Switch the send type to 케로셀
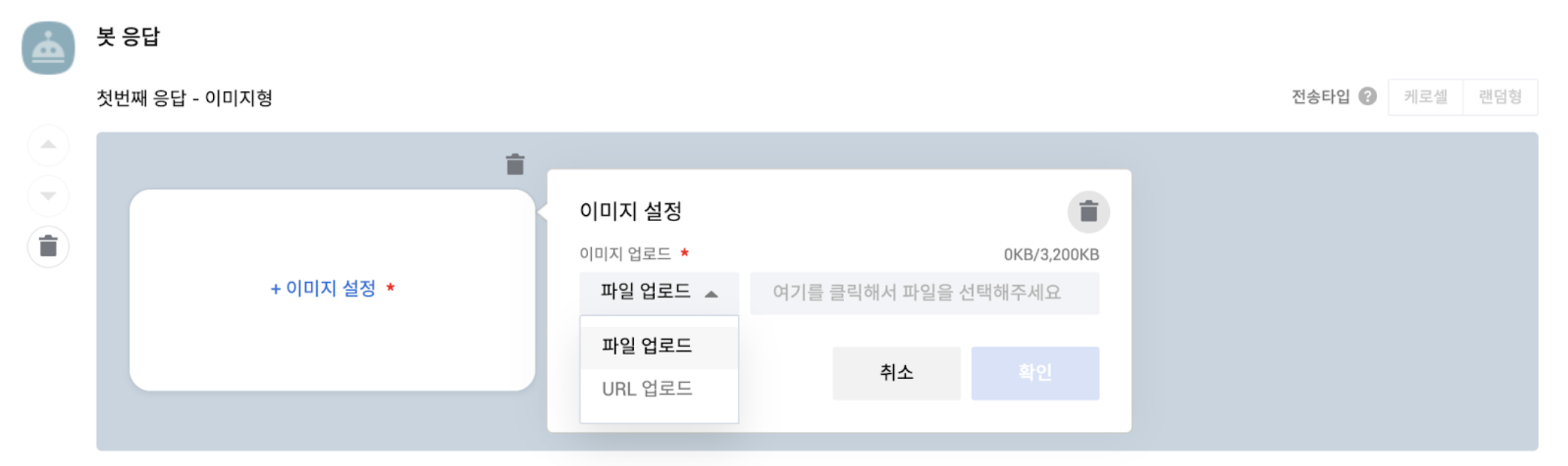This screenshot has height=466, width=1568. point(1425,97)
